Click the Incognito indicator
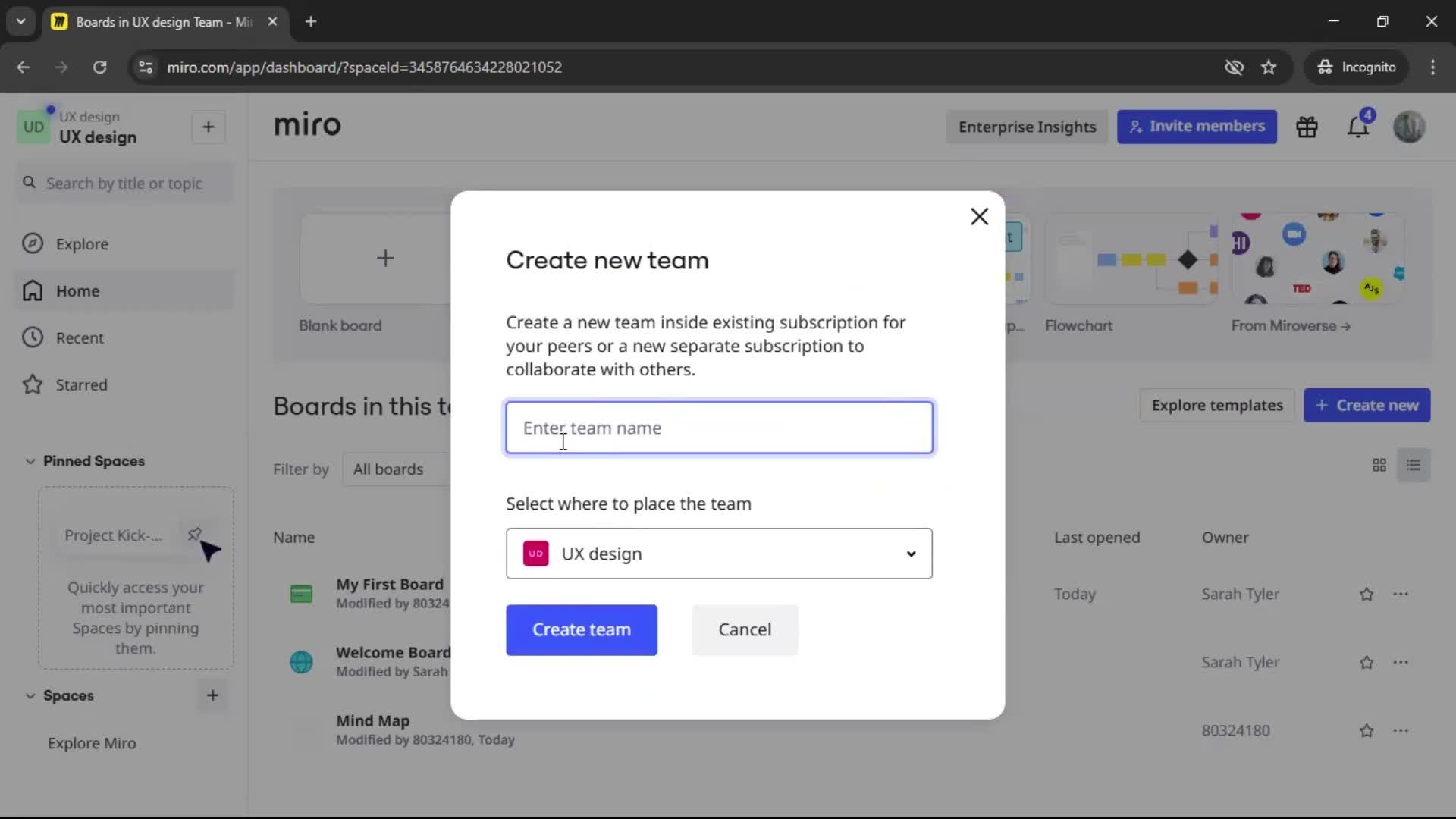1456x819 pixels. 1356,67
